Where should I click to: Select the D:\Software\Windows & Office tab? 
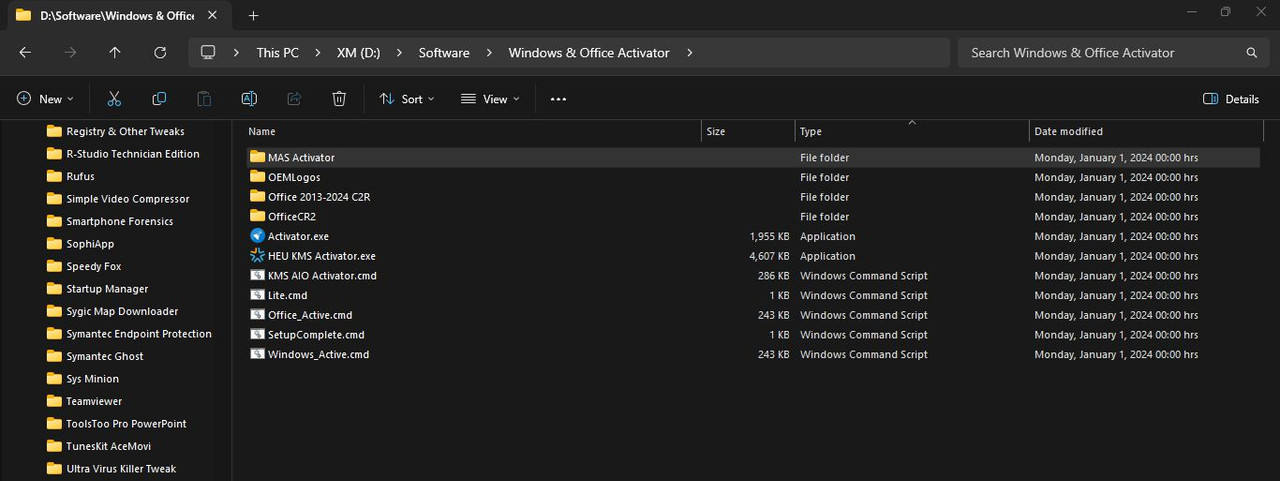coord(116,15)
